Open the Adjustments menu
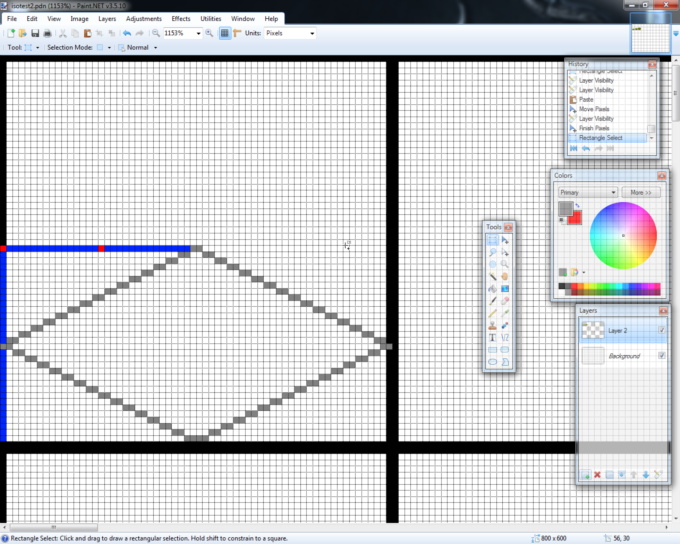680x544 pixels. coord(144,19)
